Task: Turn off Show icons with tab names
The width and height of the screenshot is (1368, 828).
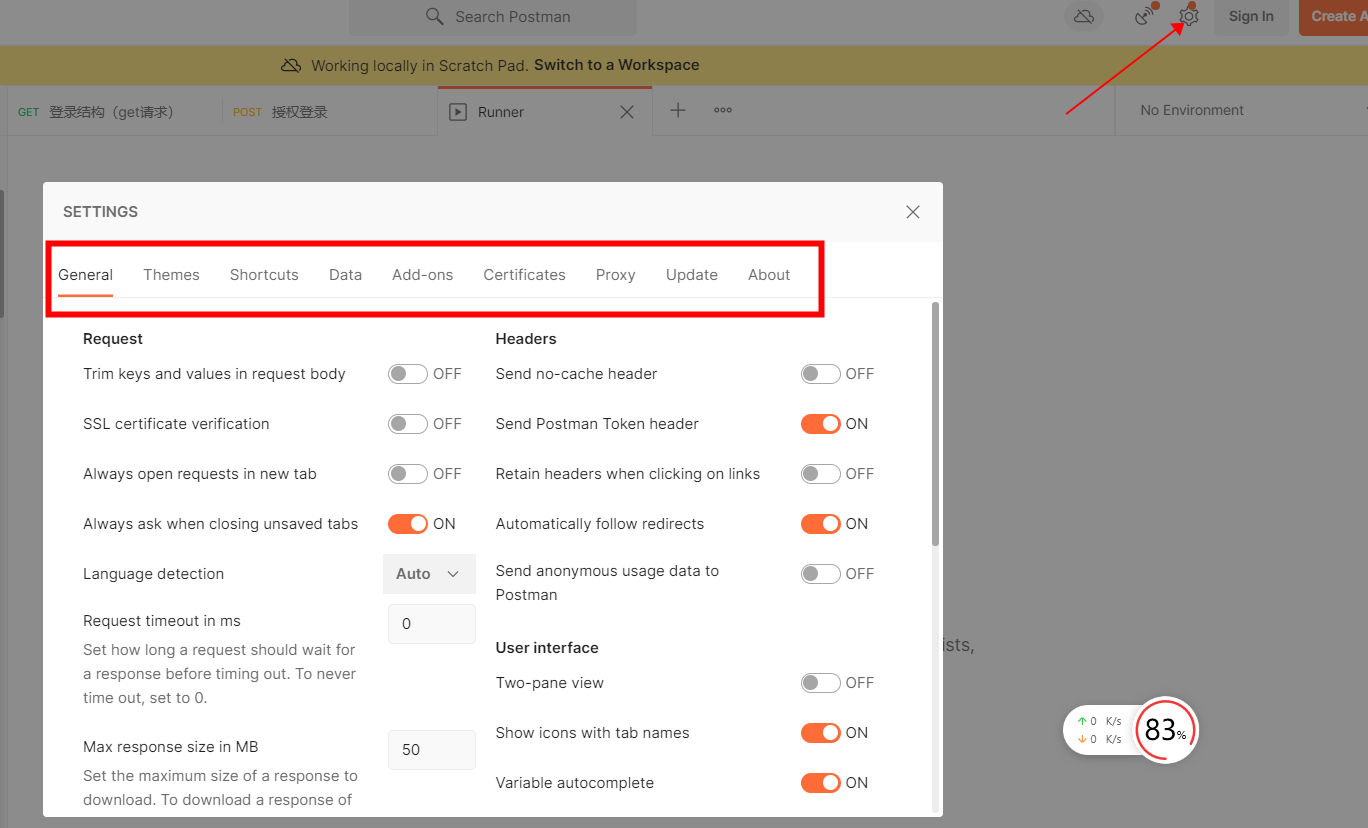Action: (821, 733)
